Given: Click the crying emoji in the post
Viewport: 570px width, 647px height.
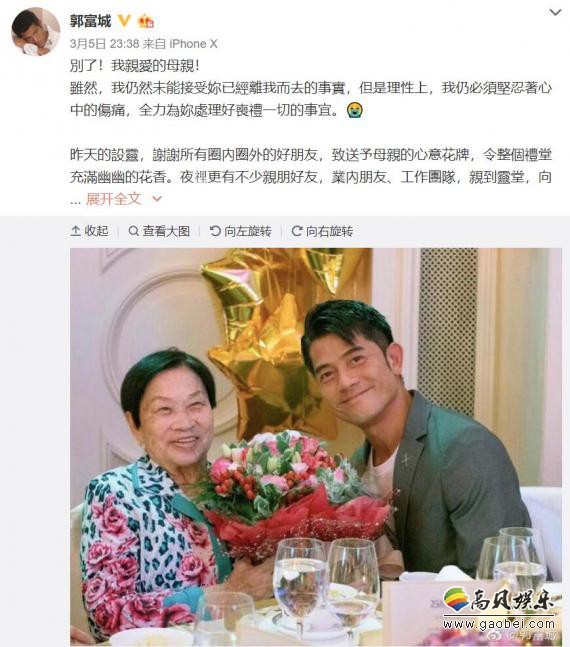Looking at the screenshot, I should (355, 110).
